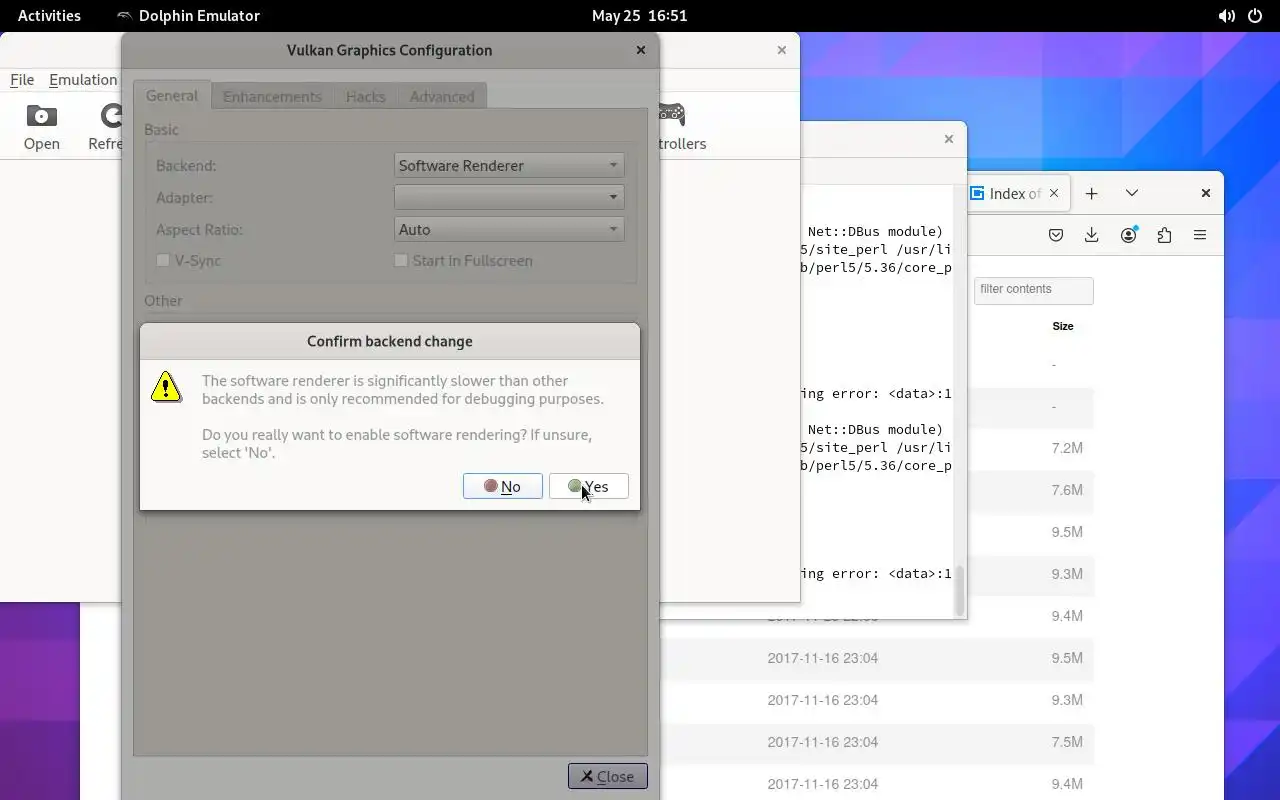Click the Controllers gamepad icon in Dolphin
The width and height of the screenshot is (1280, 800).
(x=680, y=127)
